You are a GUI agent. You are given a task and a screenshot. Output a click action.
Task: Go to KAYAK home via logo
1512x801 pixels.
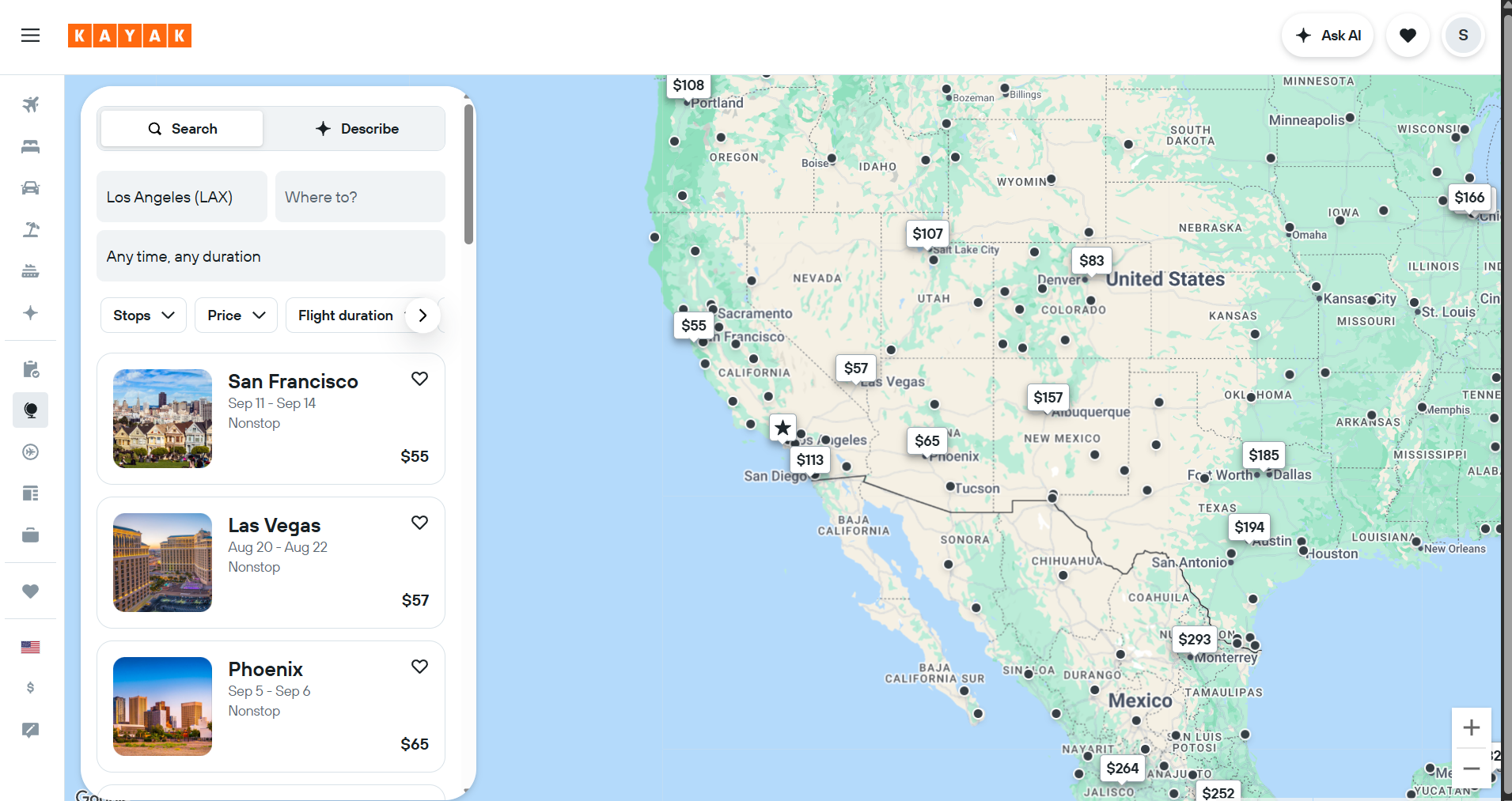pos(130,36)
